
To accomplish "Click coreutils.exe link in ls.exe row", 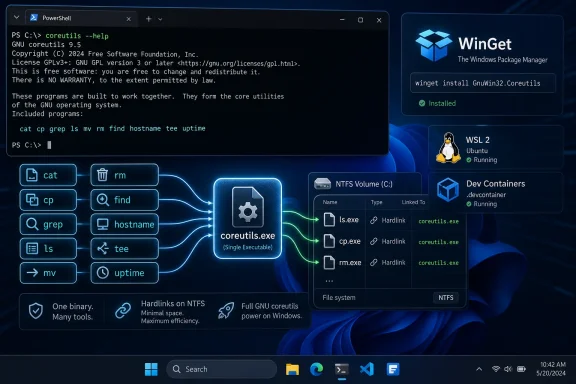I will [x=439, y=221].
